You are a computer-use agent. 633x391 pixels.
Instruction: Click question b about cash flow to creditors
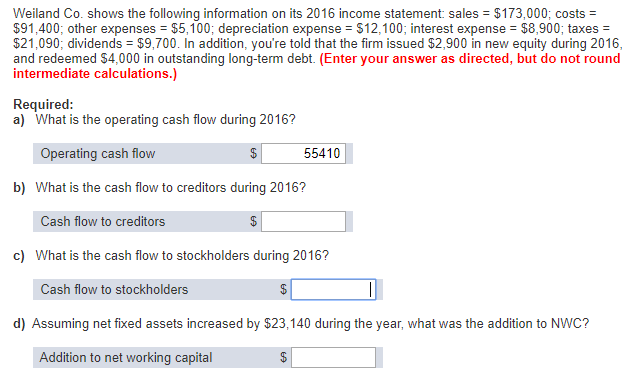159,188
